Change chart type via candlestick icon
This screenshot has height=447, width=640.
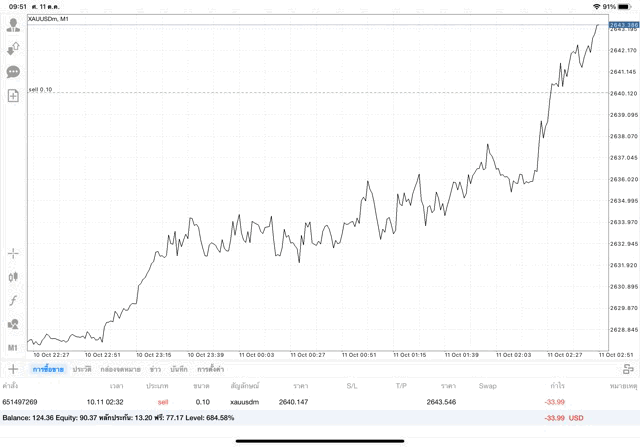pyautogui.click(x=13, y=277)
